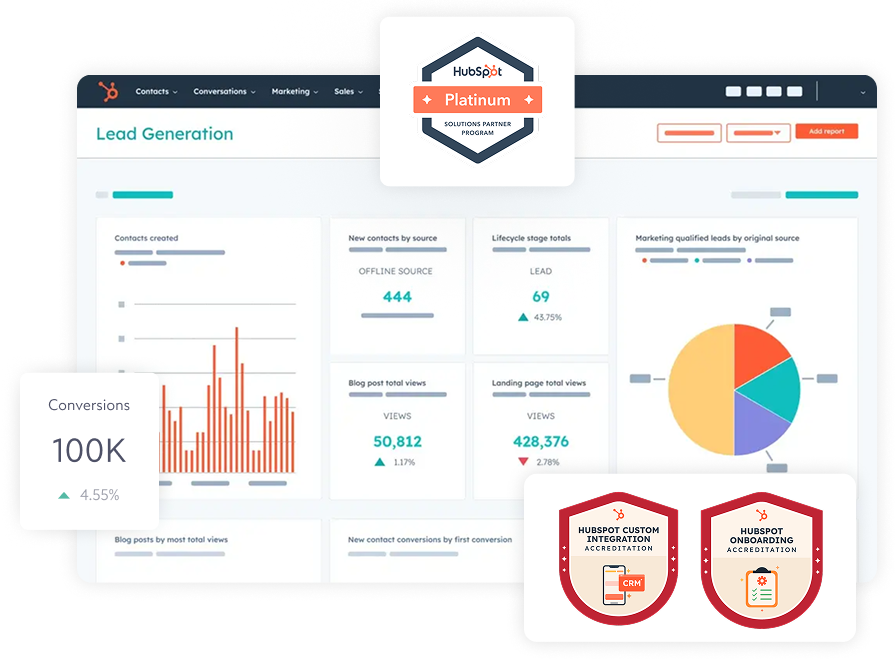The image size is (895, 659).
Task: Expand the Sales dropdown
Action: pos(348,92)
